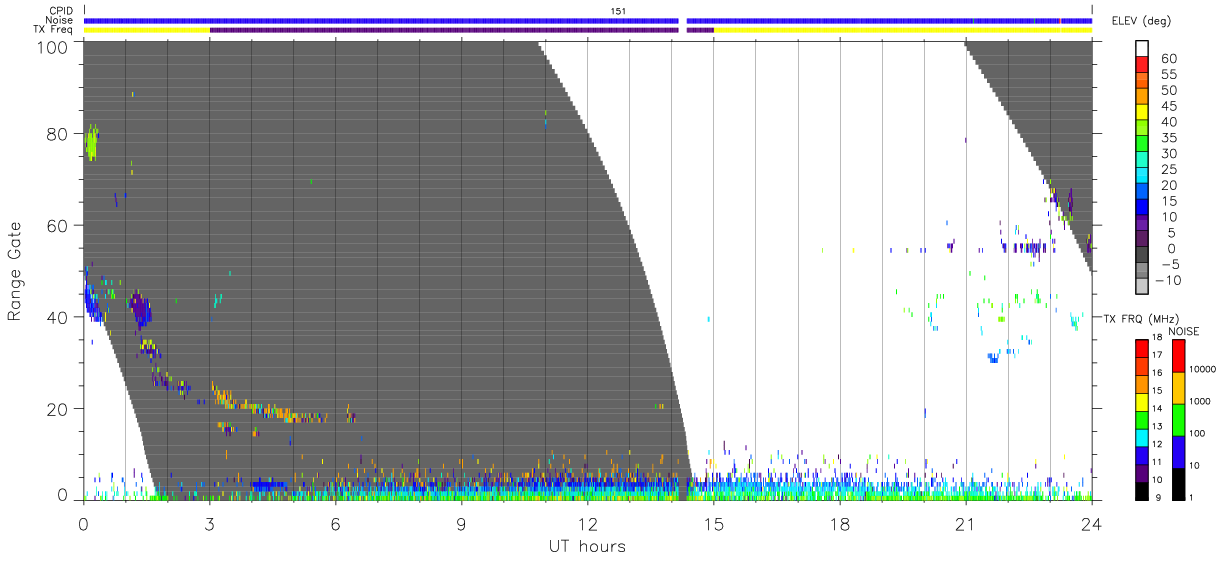Click the 1000 label on noise colorbar
The height and width of the screenshot is (567, 1228).
1201,401
